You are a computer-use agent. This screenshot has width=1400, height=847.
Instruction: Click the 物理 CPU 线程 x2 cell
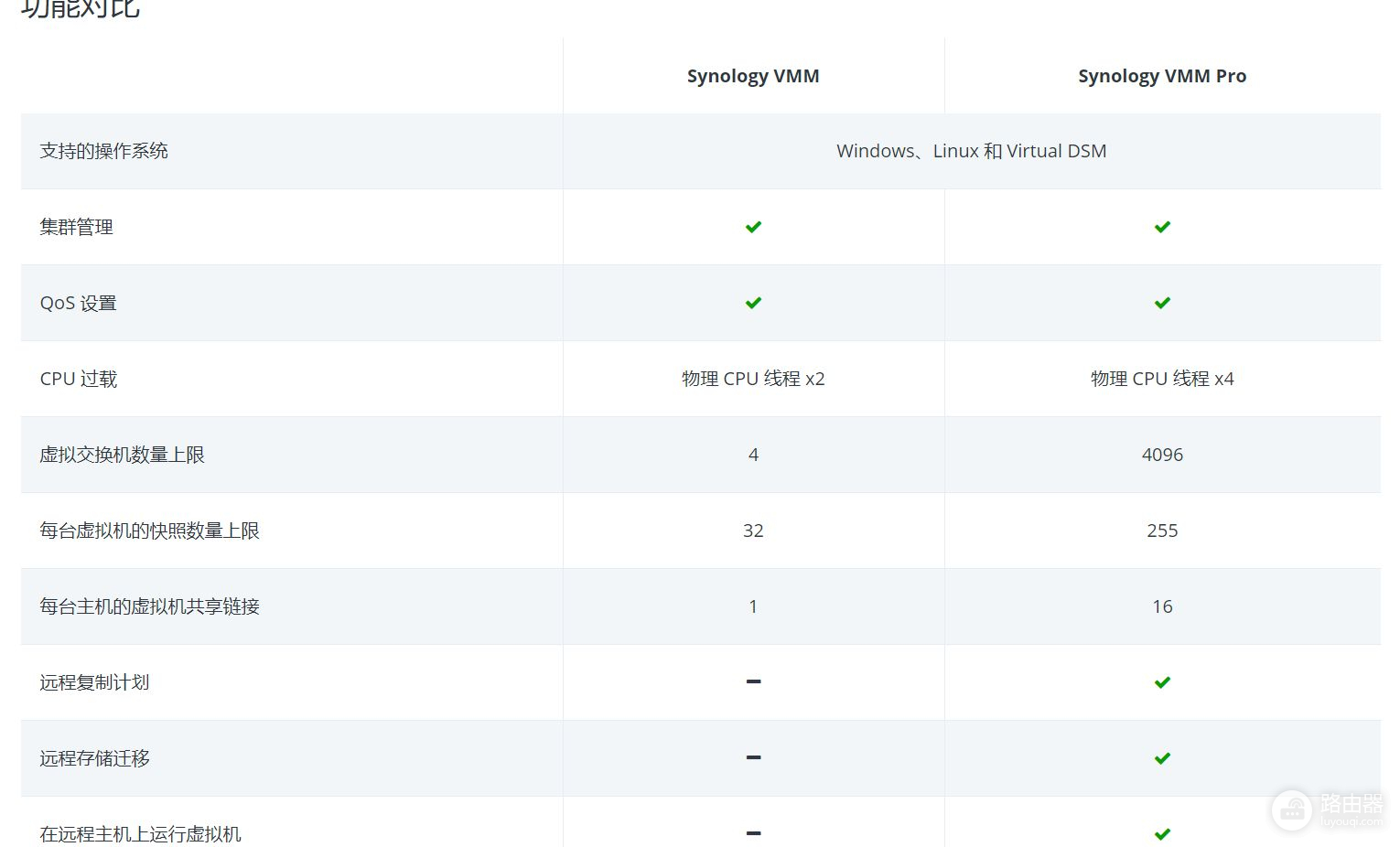(753, 379)
